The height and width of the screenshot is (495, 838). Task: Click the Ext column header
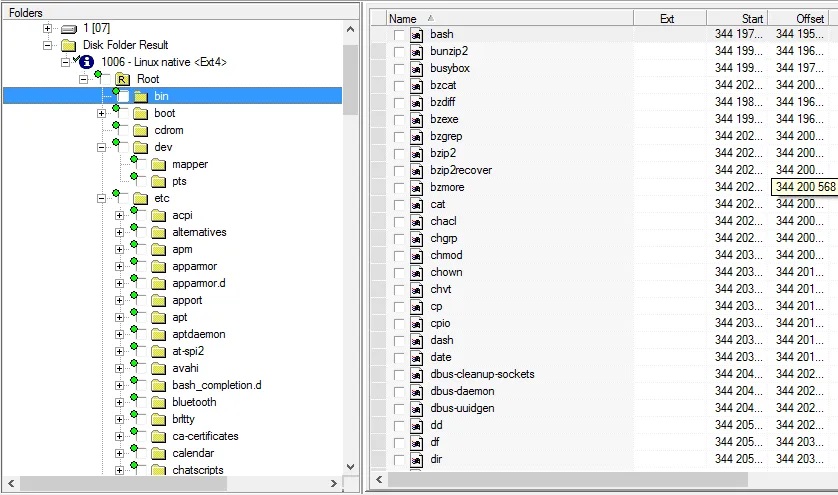pyautogui.click(x=668, y=18)
